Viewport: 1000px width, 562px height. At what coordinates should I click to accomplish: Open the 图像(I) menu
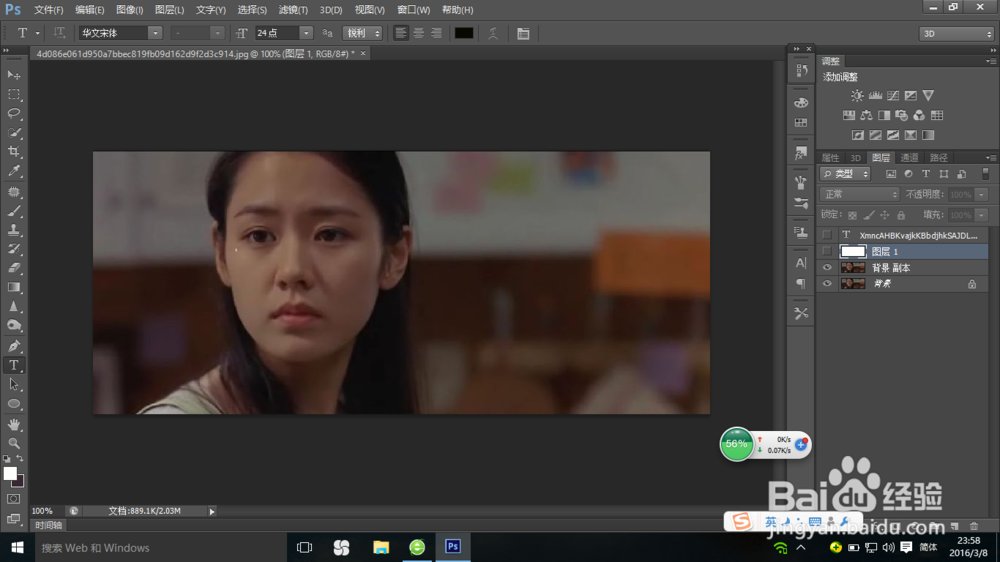pyautogui.click(x=129, y=10)
